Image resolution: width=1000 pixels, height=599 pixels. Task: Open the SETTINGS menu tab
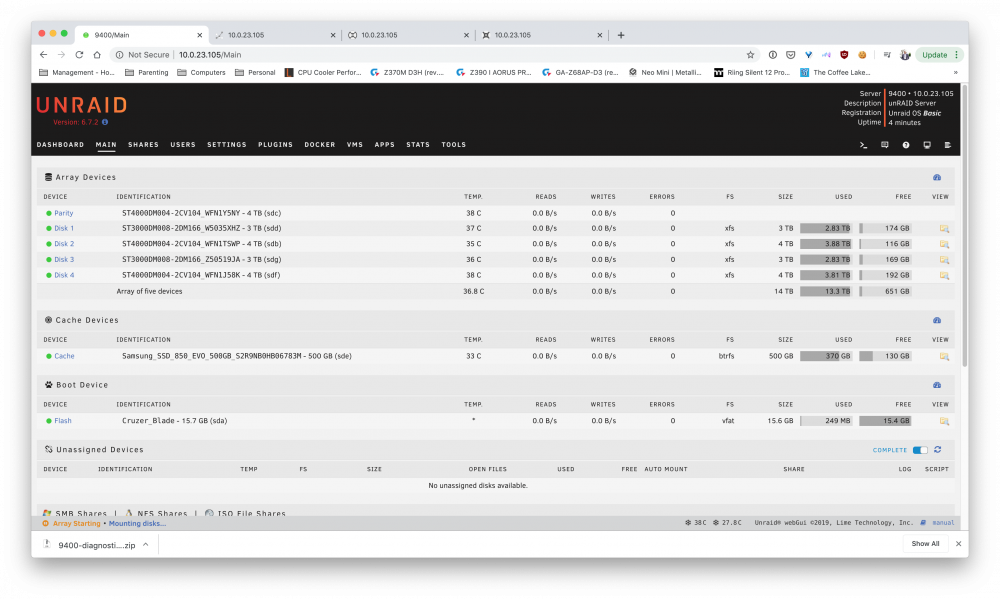pos(227,145)
